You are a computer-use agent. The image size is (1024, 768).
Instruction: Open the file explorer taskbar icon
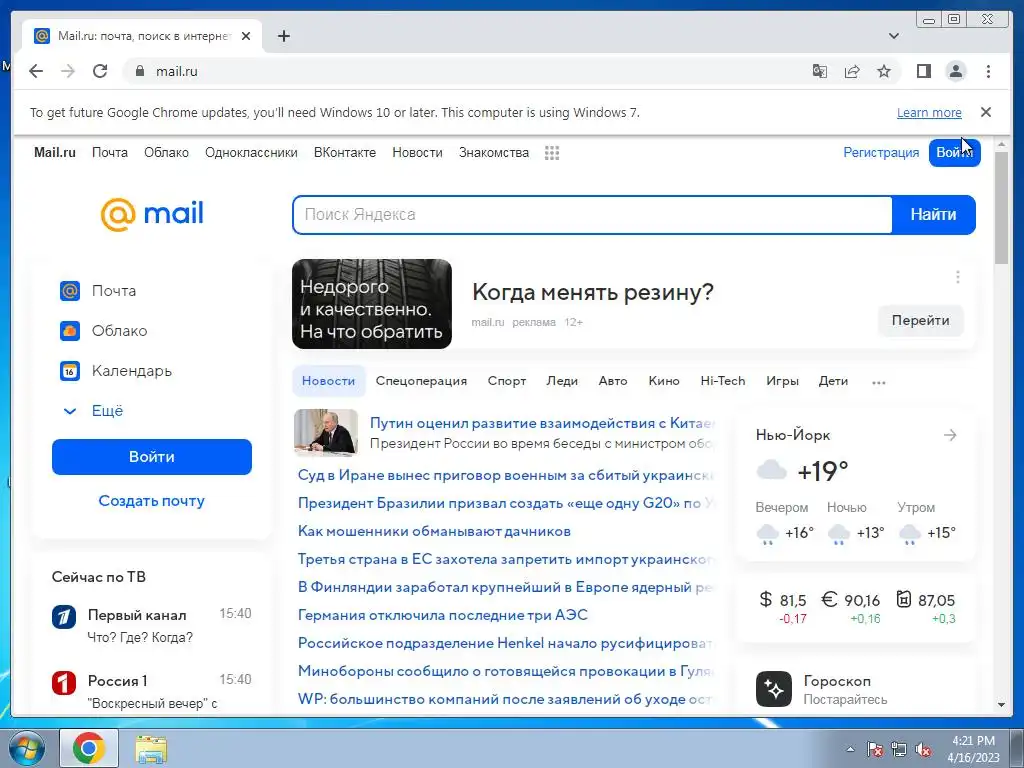tap(151, 748)
